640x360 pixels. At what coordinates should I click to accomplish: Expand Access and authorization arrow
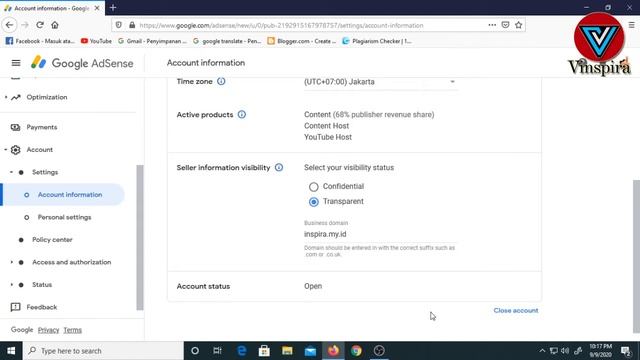pos(11,262)
